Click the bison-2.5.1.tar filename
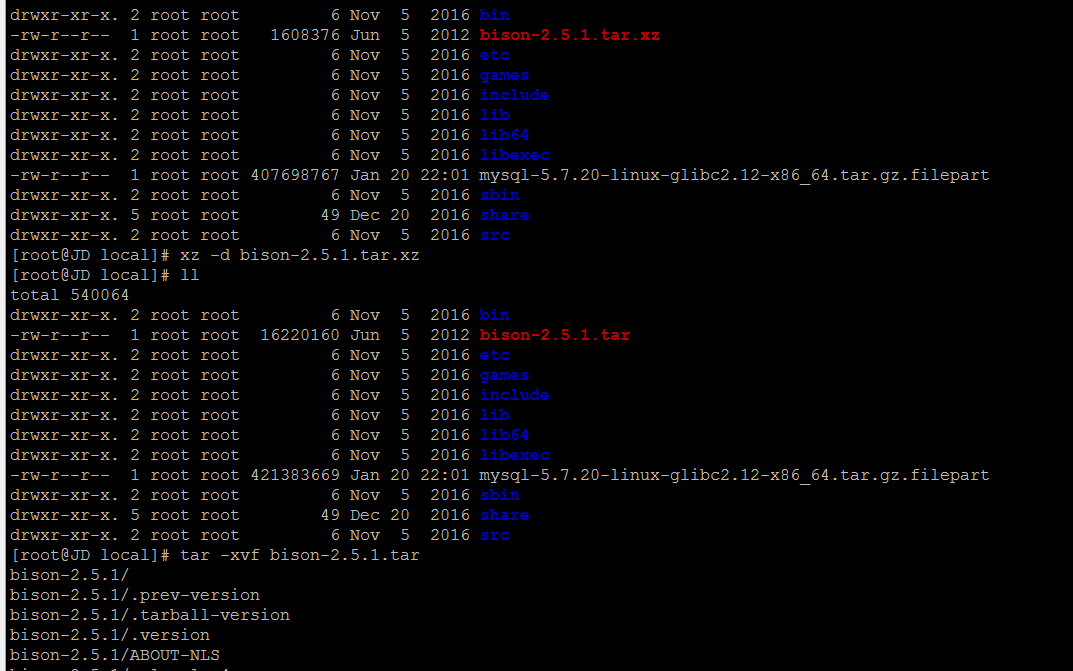 click(x=554, y=334)
